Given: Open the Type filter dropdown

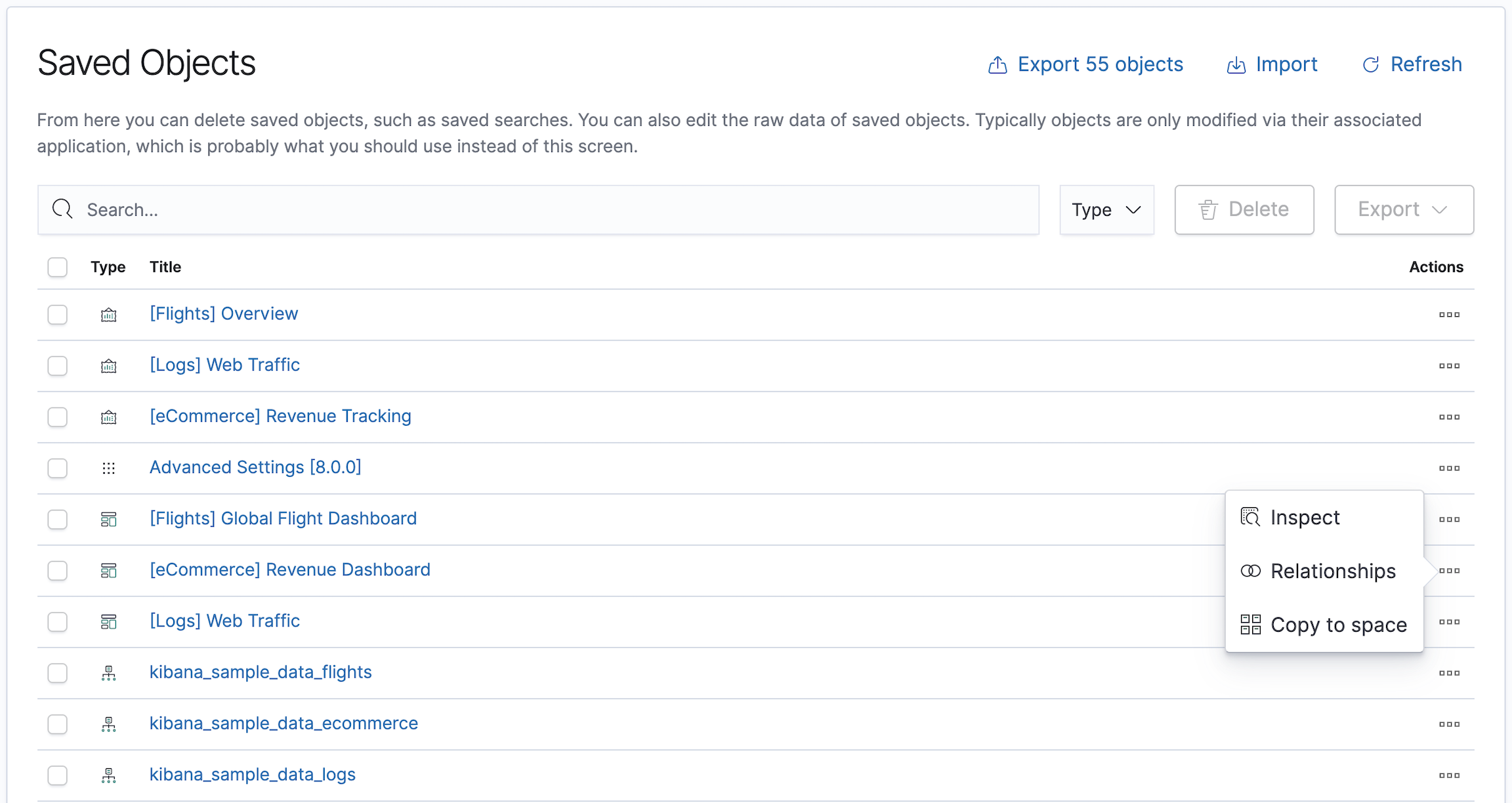Looking at the screenshot, I should point(1106,210).
